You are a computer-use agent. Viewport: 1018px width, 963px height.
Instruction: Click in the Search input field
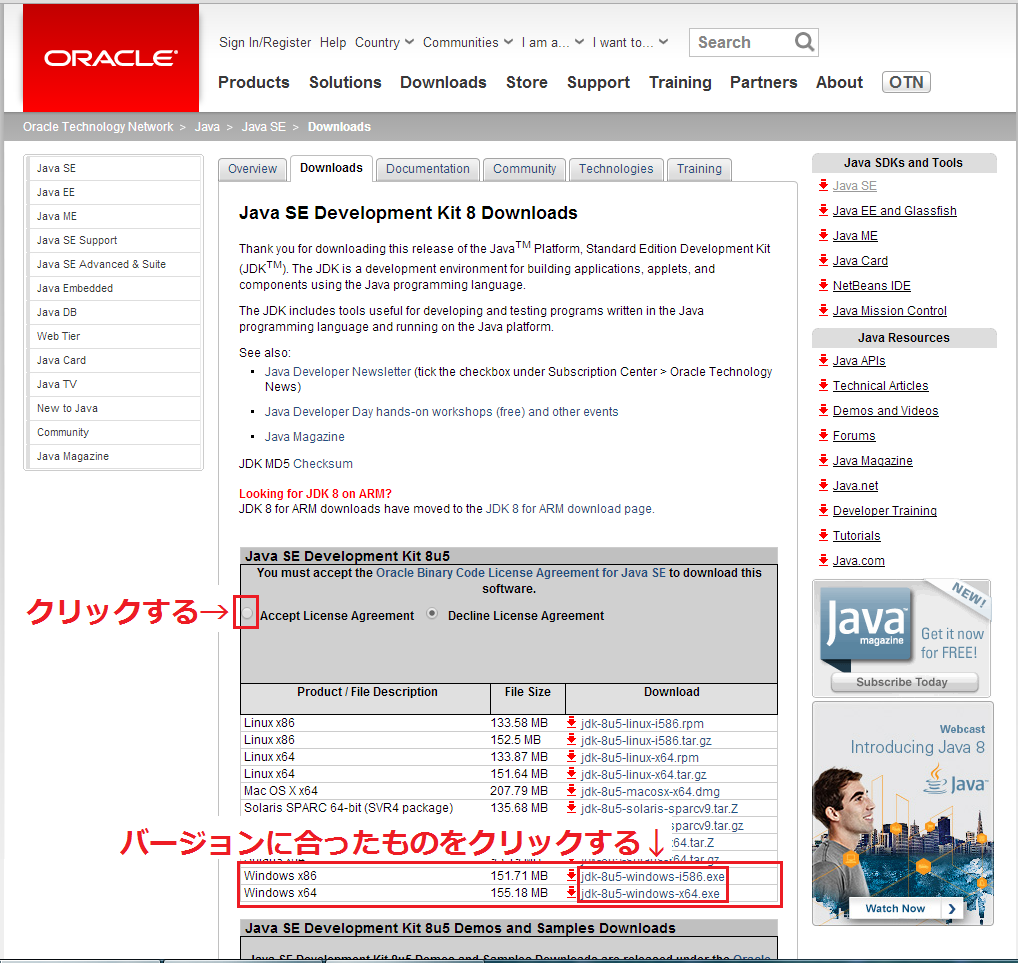click(743, 42)
